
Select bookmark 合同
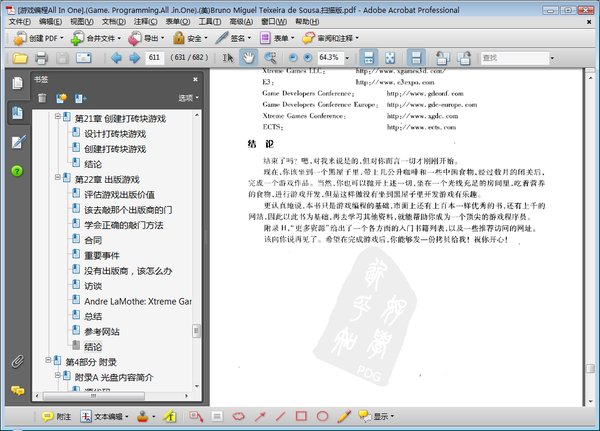click(x=93, y=240)
